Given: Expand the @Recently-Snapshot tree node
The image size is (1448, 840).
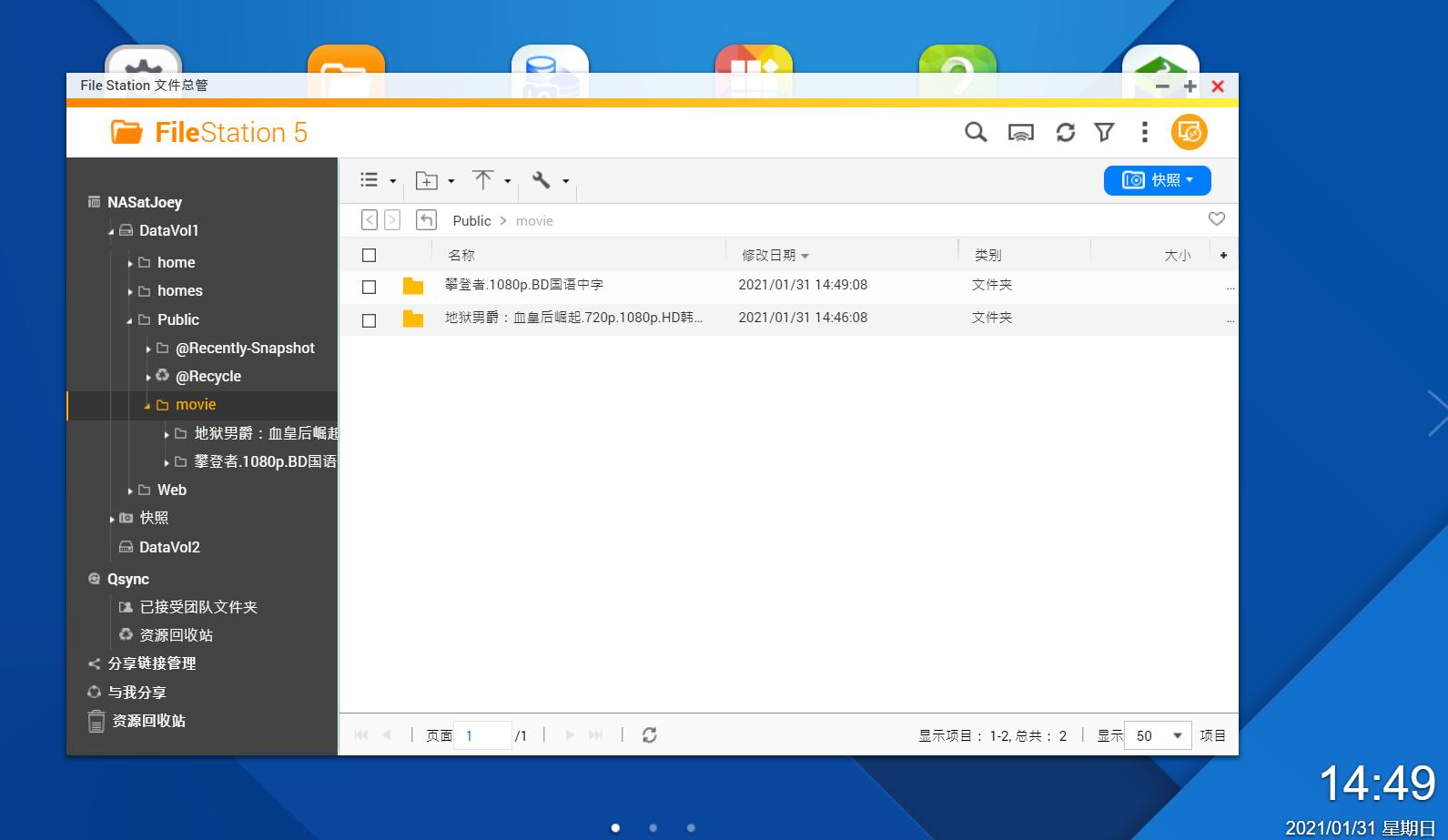Looking at the screenshot, I should tap(148, 349).
